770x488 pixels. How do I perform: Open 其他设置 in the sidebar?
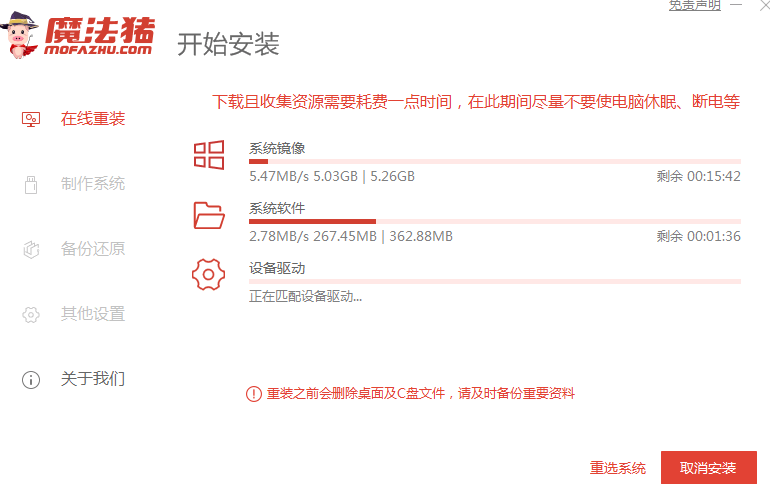93,314
